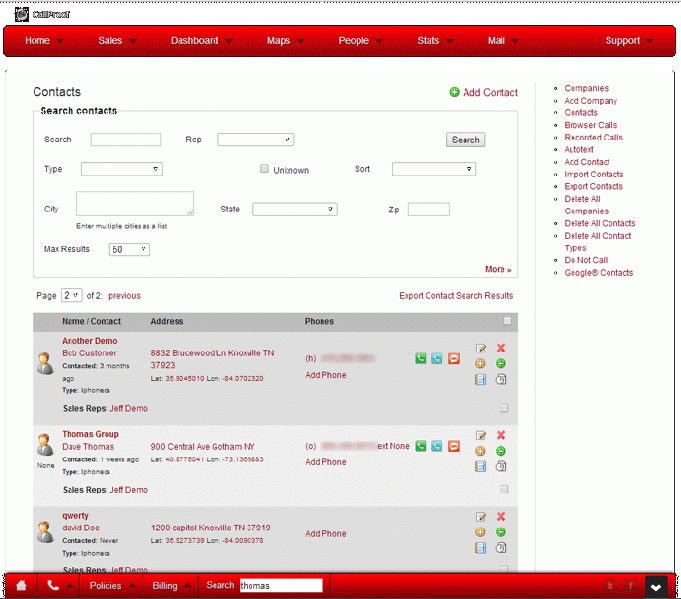681x599 pixels.
Task: Open the Home menu
Action: (x=44, y=40)
